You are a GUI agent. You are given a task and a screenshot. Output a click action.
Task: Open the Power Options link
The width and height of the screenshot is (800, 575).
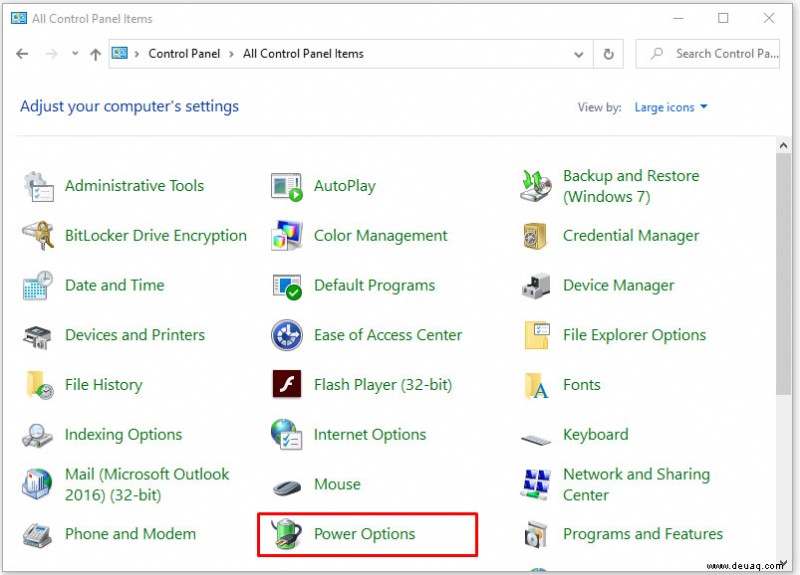point(364,534)
